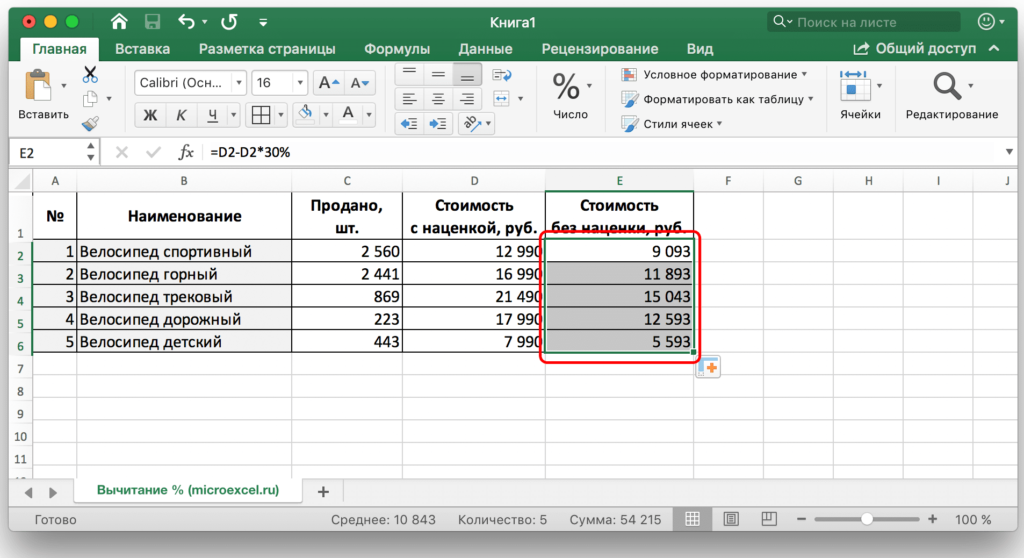This screenshot has height=558, width=1024.
Task: Switch to the Главная ribbon tab
Action: click(59, 49)
